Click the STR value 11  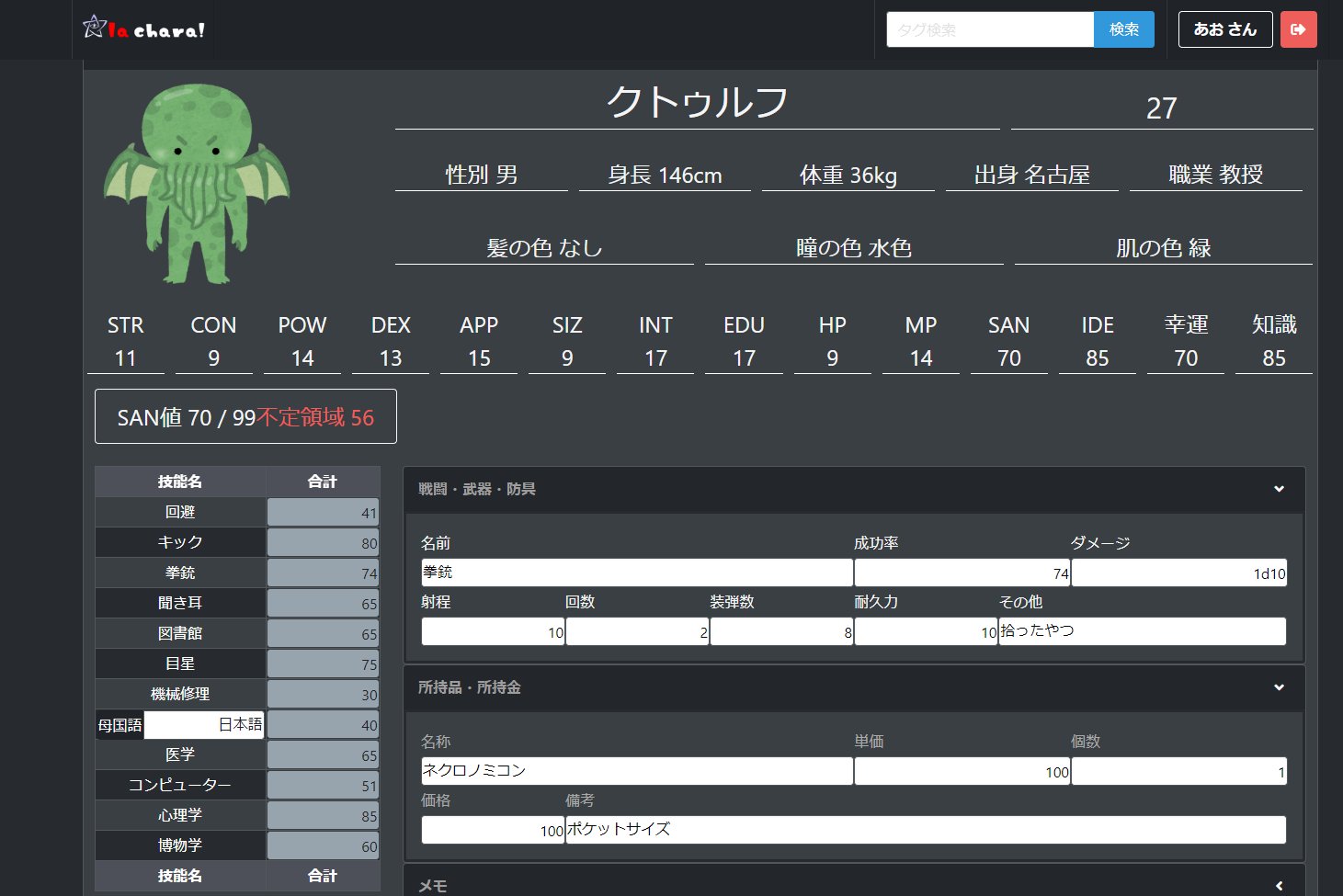point(125,358)
